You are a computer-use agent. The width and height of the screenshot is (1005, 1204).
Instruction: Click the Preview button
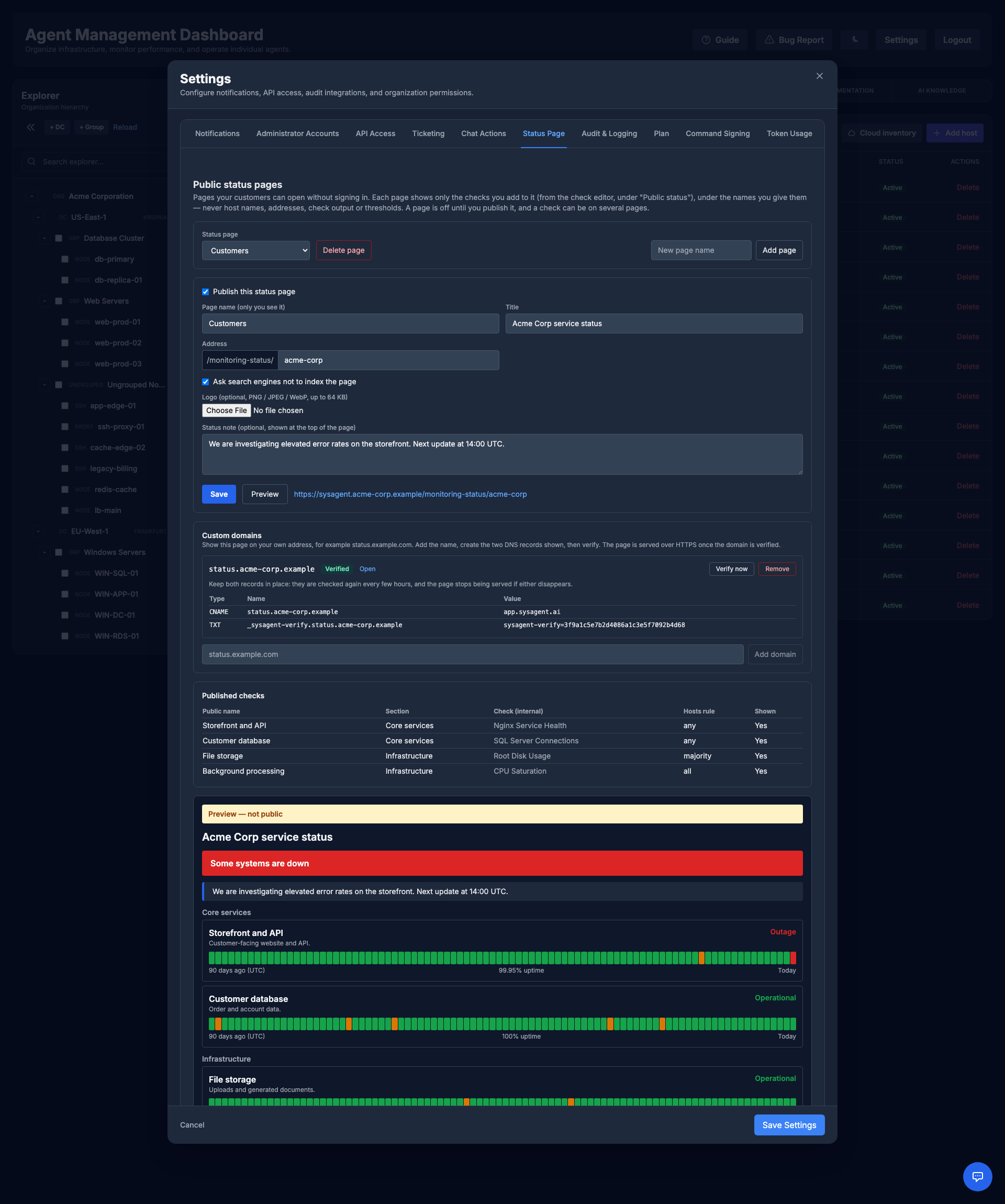click(x=265, y=494)
